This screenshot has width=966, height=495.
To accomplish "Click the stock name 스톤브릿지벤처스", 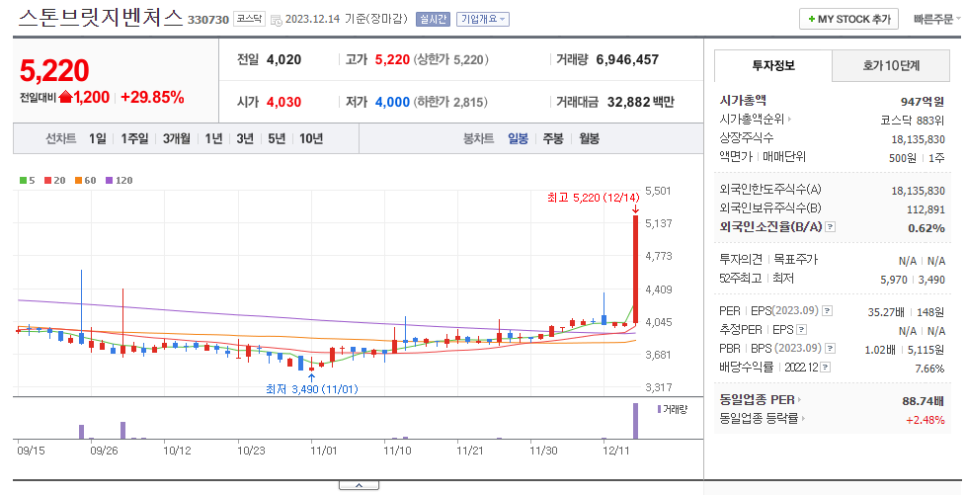I will [x=100, y=18].
